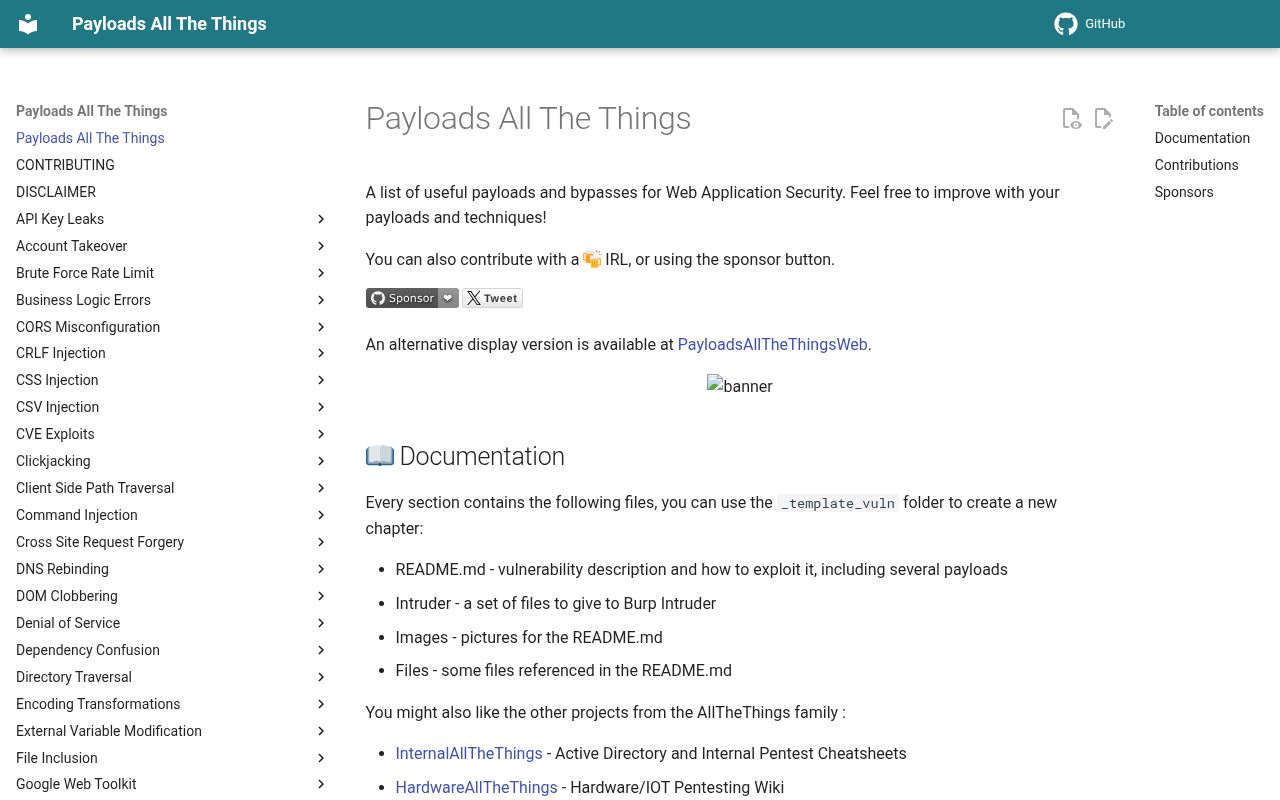
Task: Open API Key Leaks section label
Action: pos(60,219)
